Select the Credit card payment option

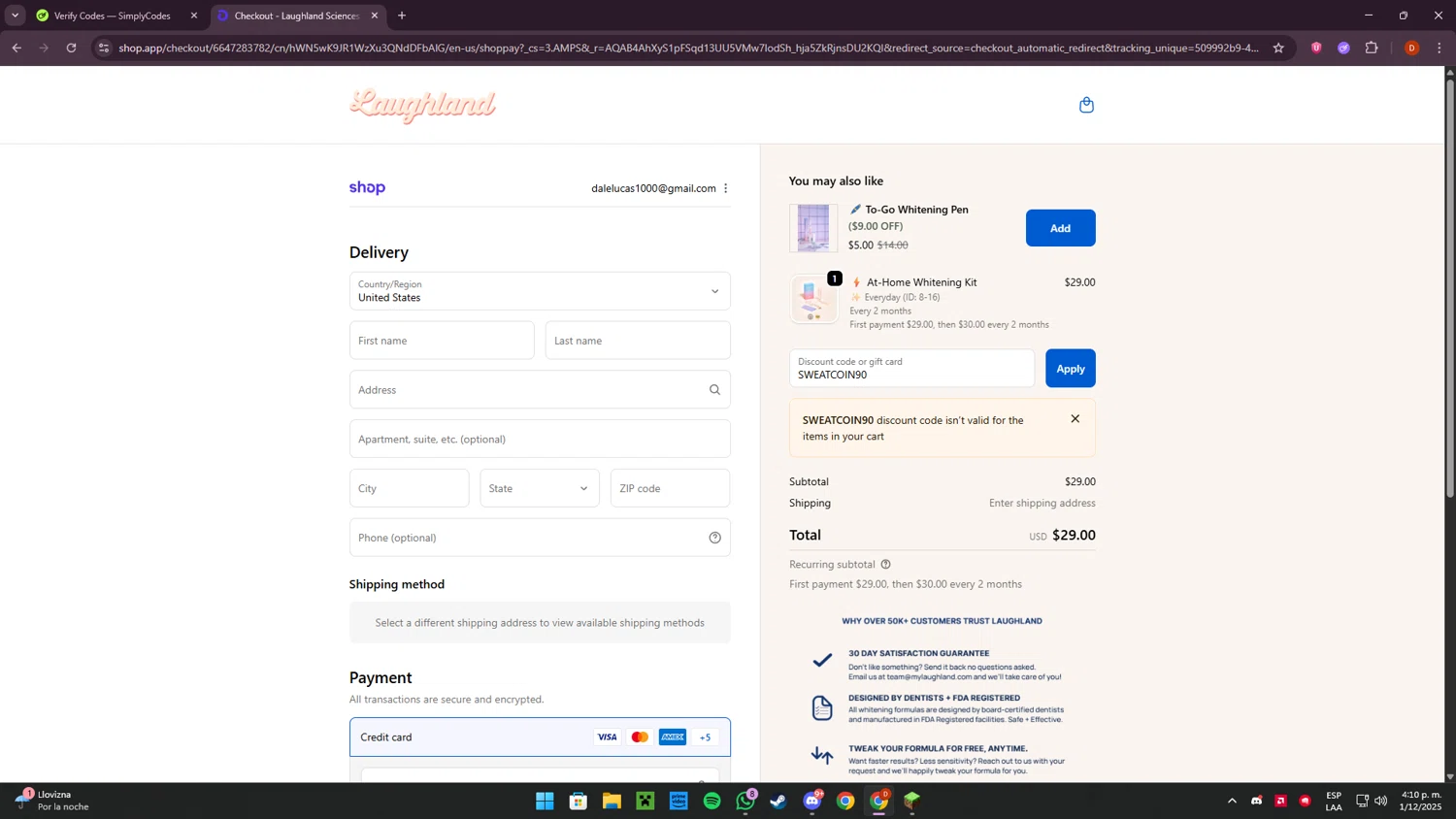540,737
